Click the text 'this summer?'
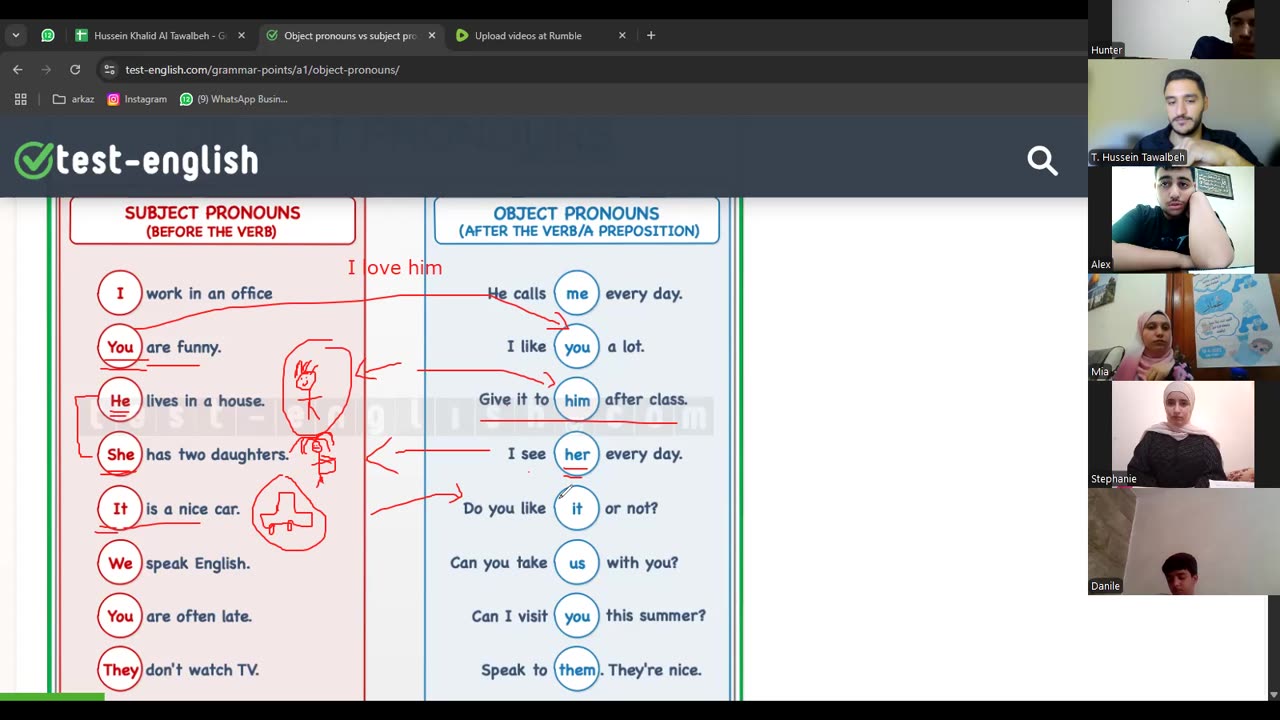1280x720 pixels. coord(656,616)
